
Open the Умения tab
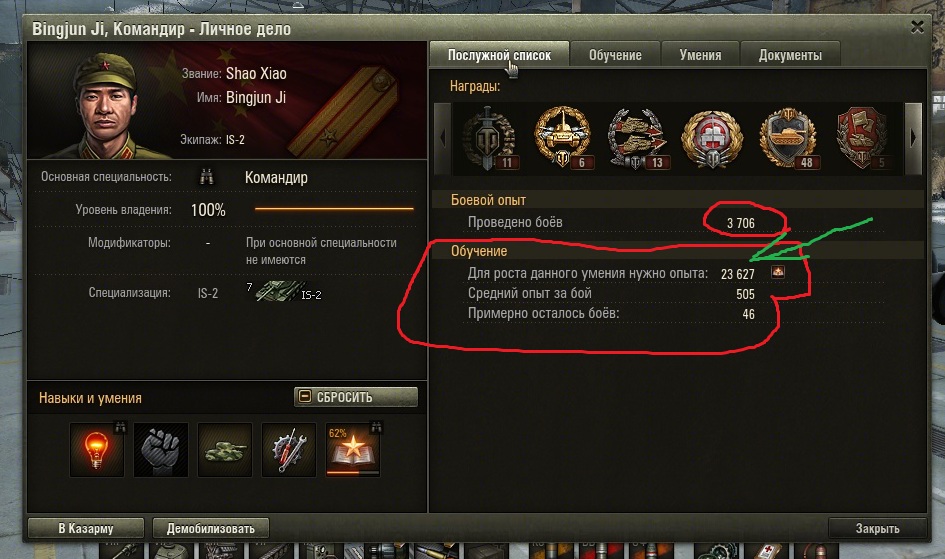click(700, 55)
